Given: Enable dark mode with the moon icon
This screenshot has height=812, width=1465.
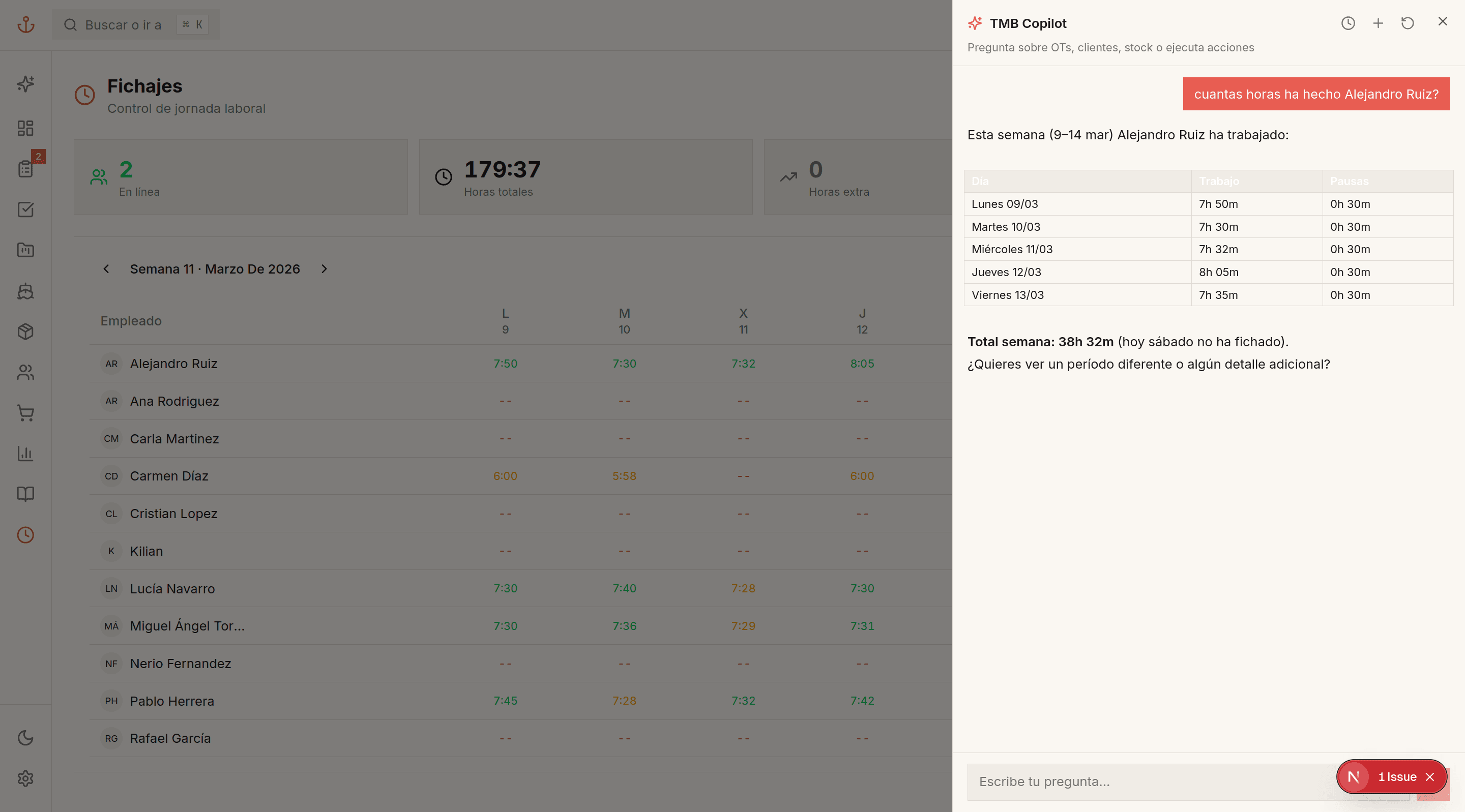Looking at the screenshot, I should tap(25, 737).
